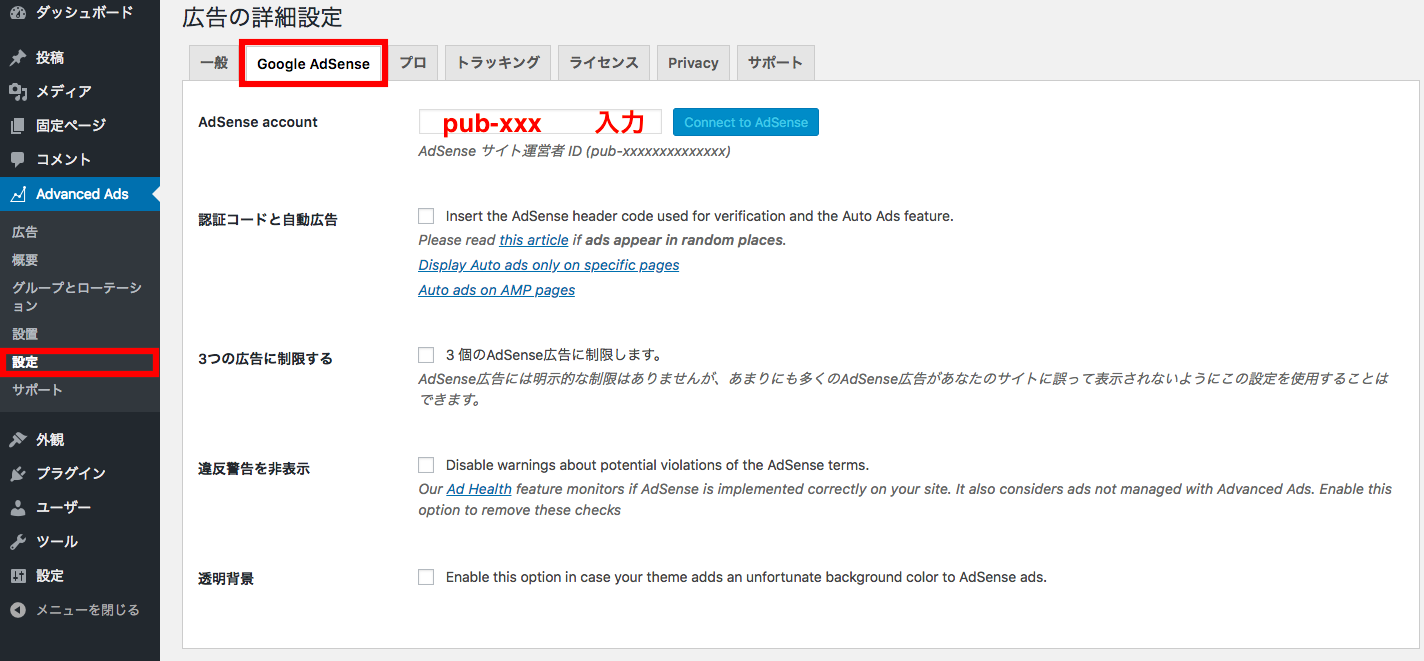Click the Settings sliders icon
Image resolution: width=1424 pixels, height=661 pixels.
point(18,576)
